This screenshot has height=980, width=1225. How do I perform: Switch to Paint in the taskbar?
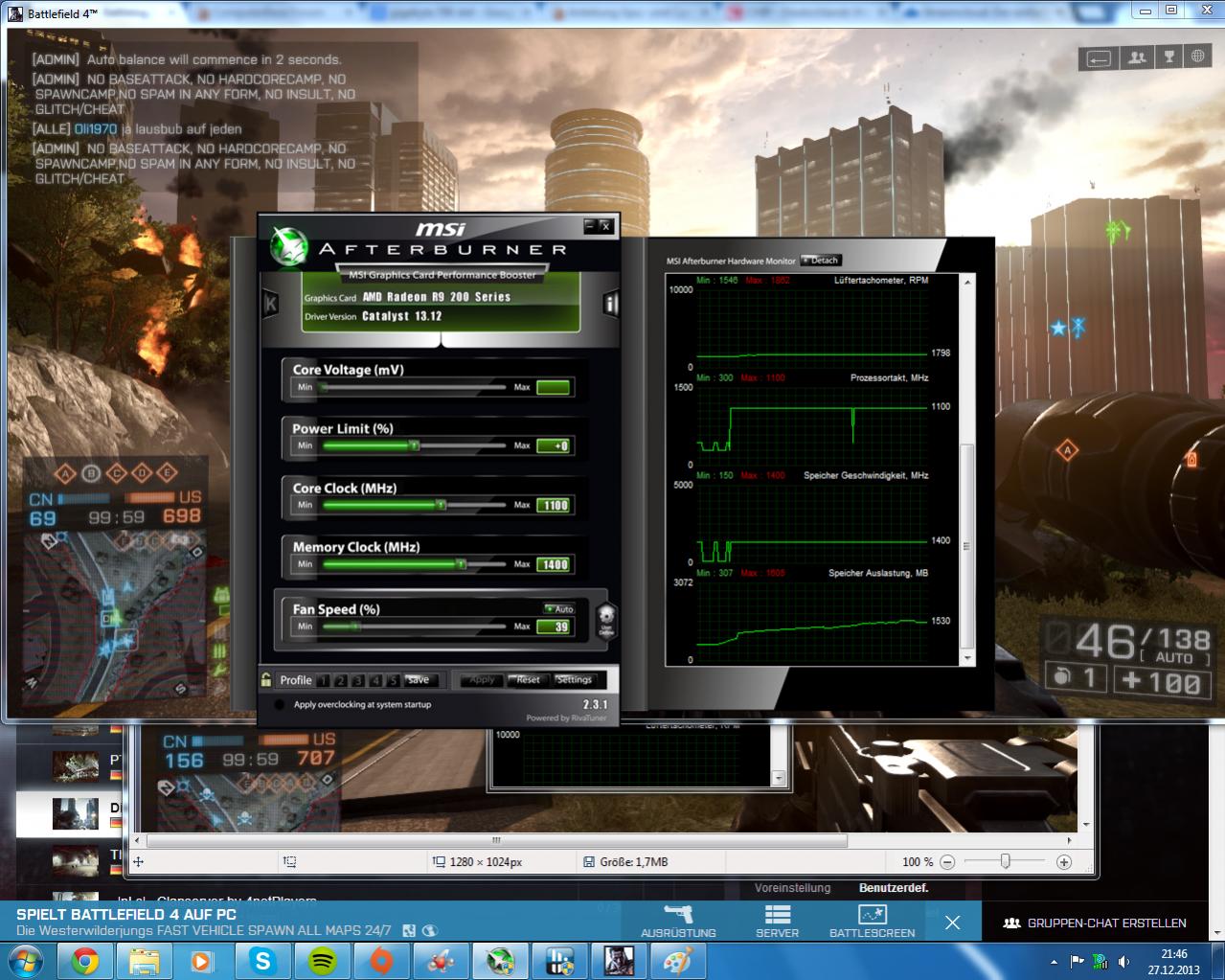pos(678,961)
